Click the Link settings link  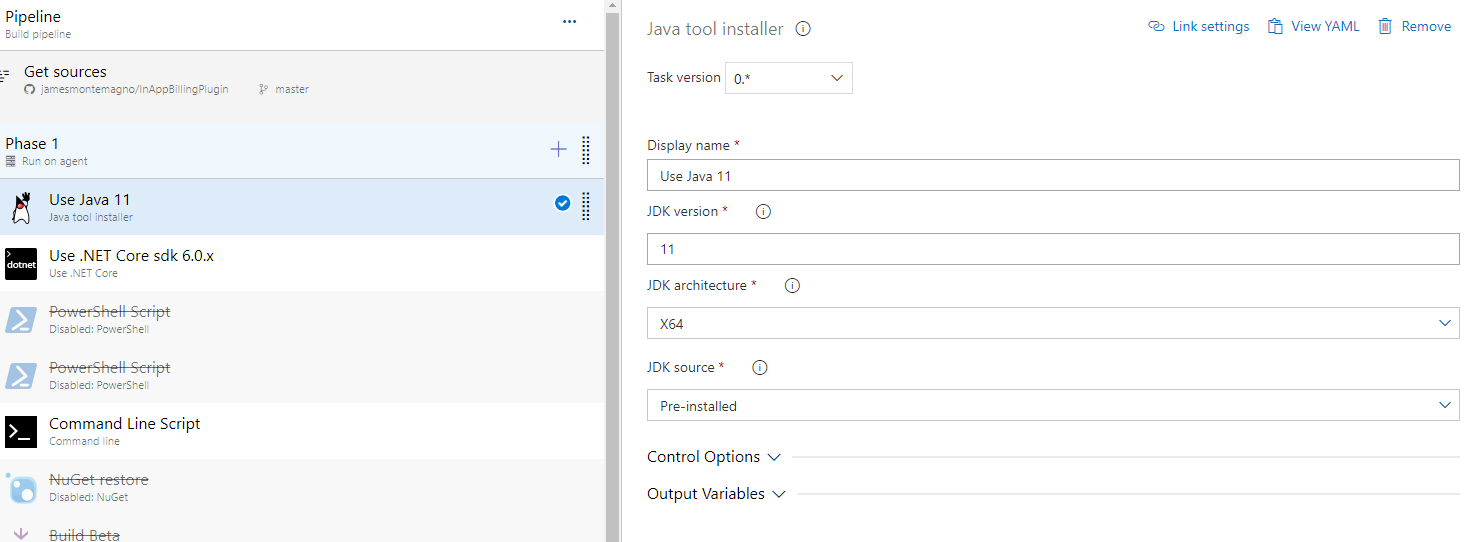pyautogui.click(x=1199, y=27)
